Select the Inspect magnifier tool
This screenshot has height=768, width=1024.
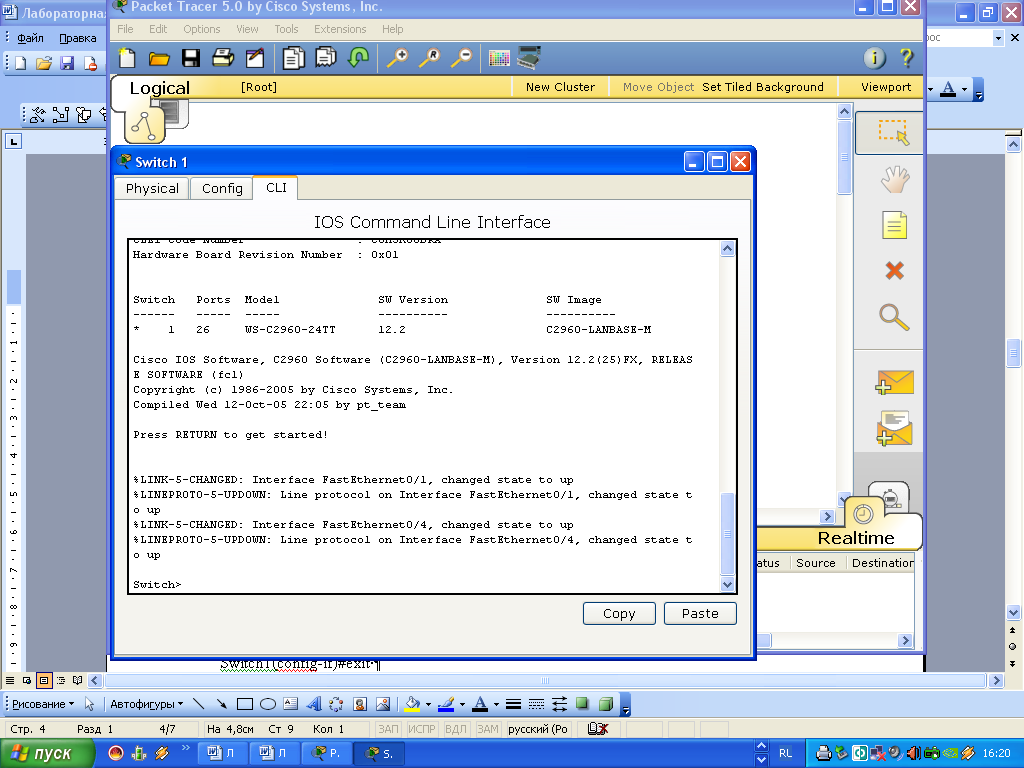coord(894,317)
